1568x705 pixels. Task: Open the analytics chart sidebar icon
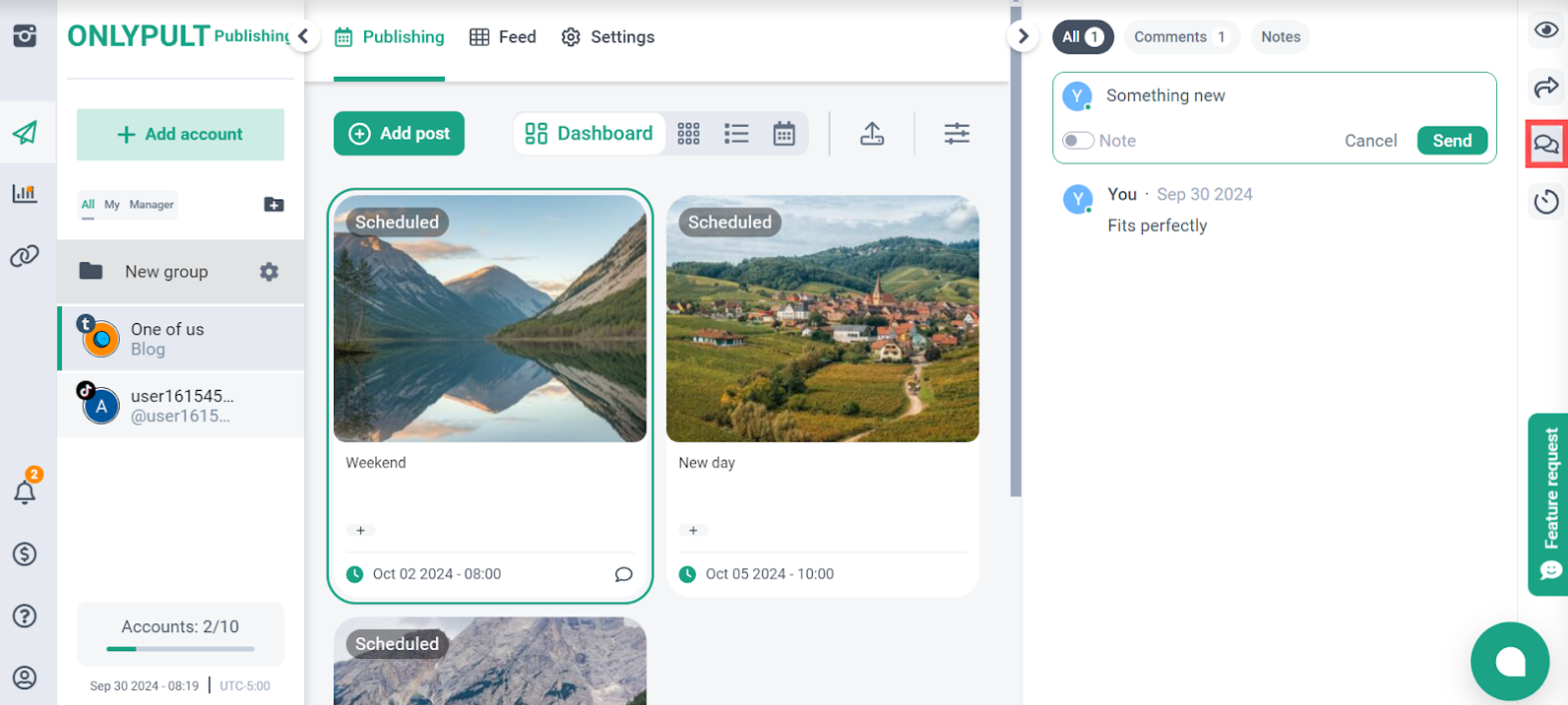[25, 193]
